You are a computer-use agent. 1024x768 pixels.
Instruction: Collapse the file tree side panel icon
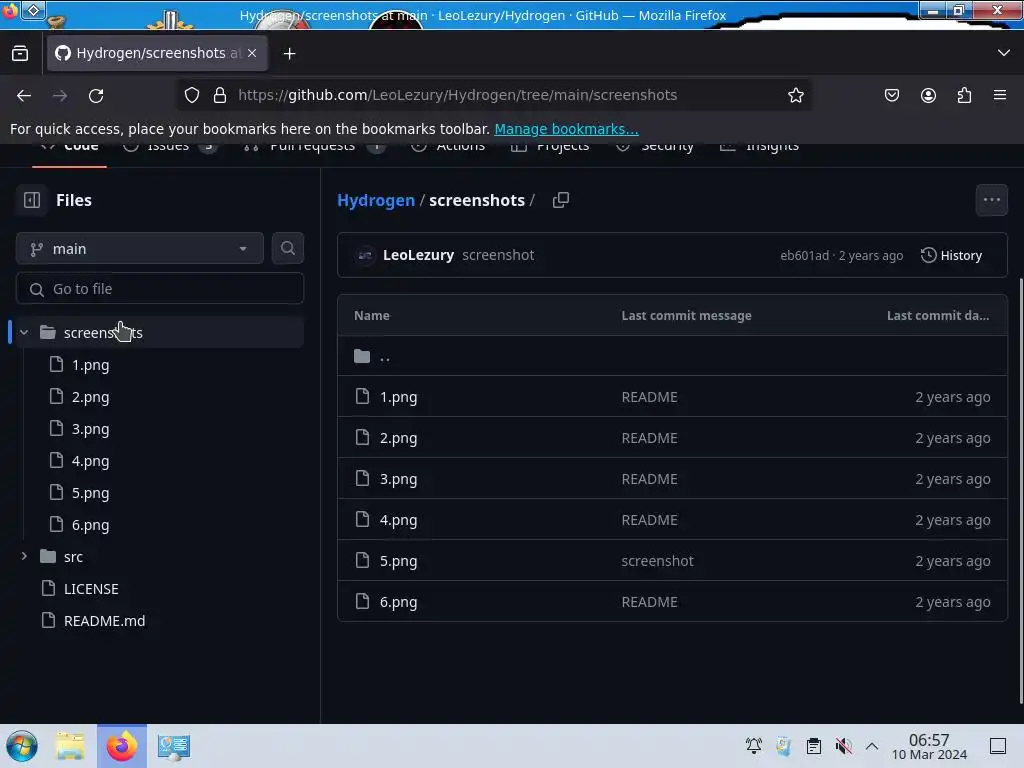click(32, 200)
